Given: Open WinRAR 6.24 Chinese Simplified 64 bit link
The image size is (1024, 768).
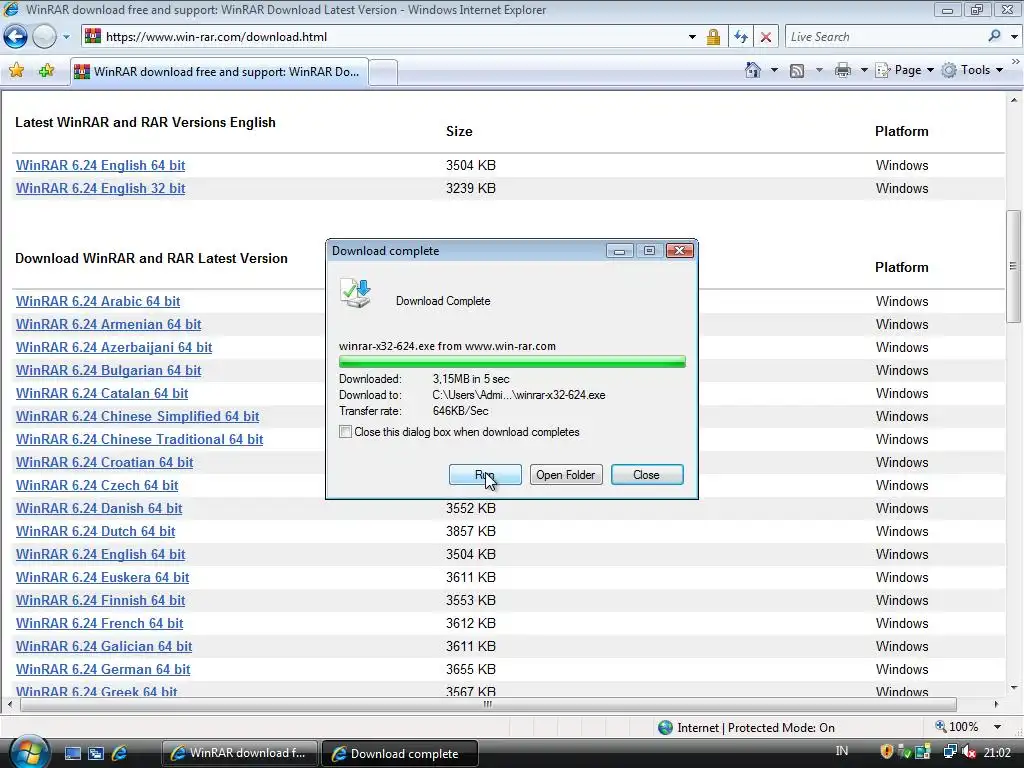Looking at the screenshot, I should click(137, 416).
